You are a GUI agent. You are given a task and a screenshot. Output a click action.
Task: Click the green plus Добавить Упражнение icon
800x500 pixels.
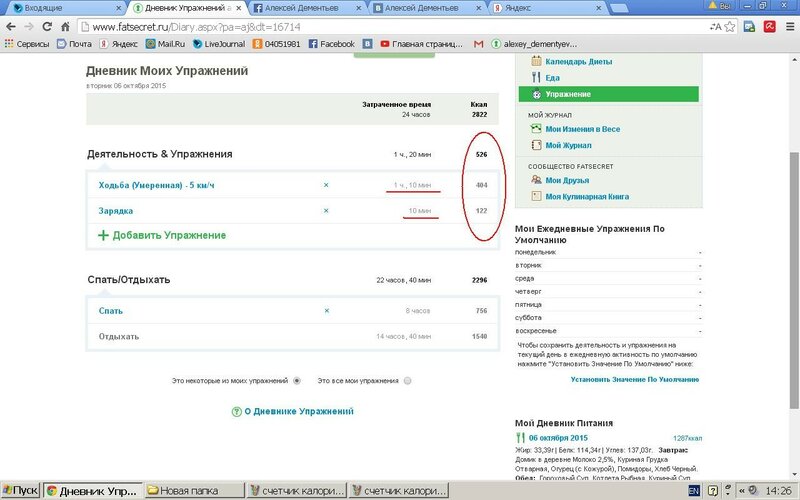click(103, 235)
